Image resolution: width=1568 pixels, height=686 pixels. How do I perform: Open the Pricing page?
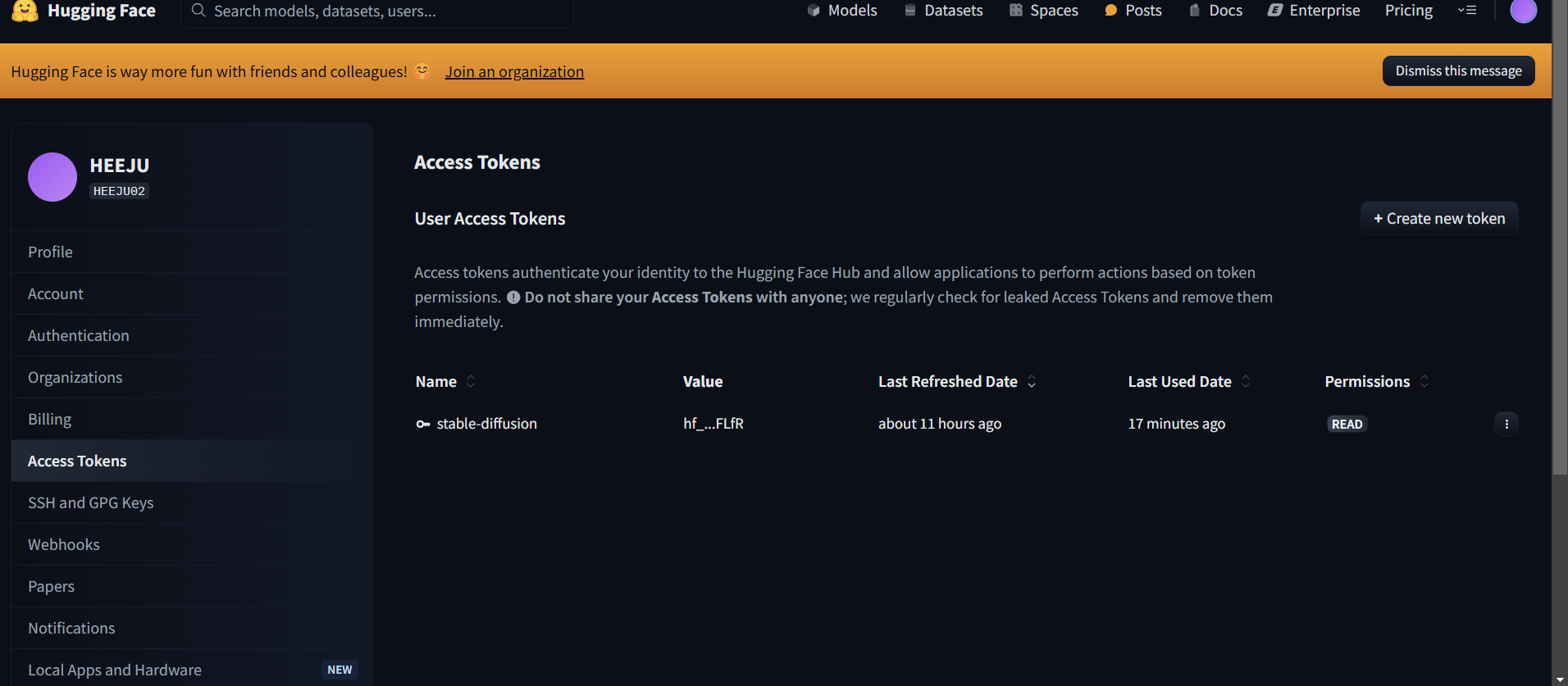1408,11
